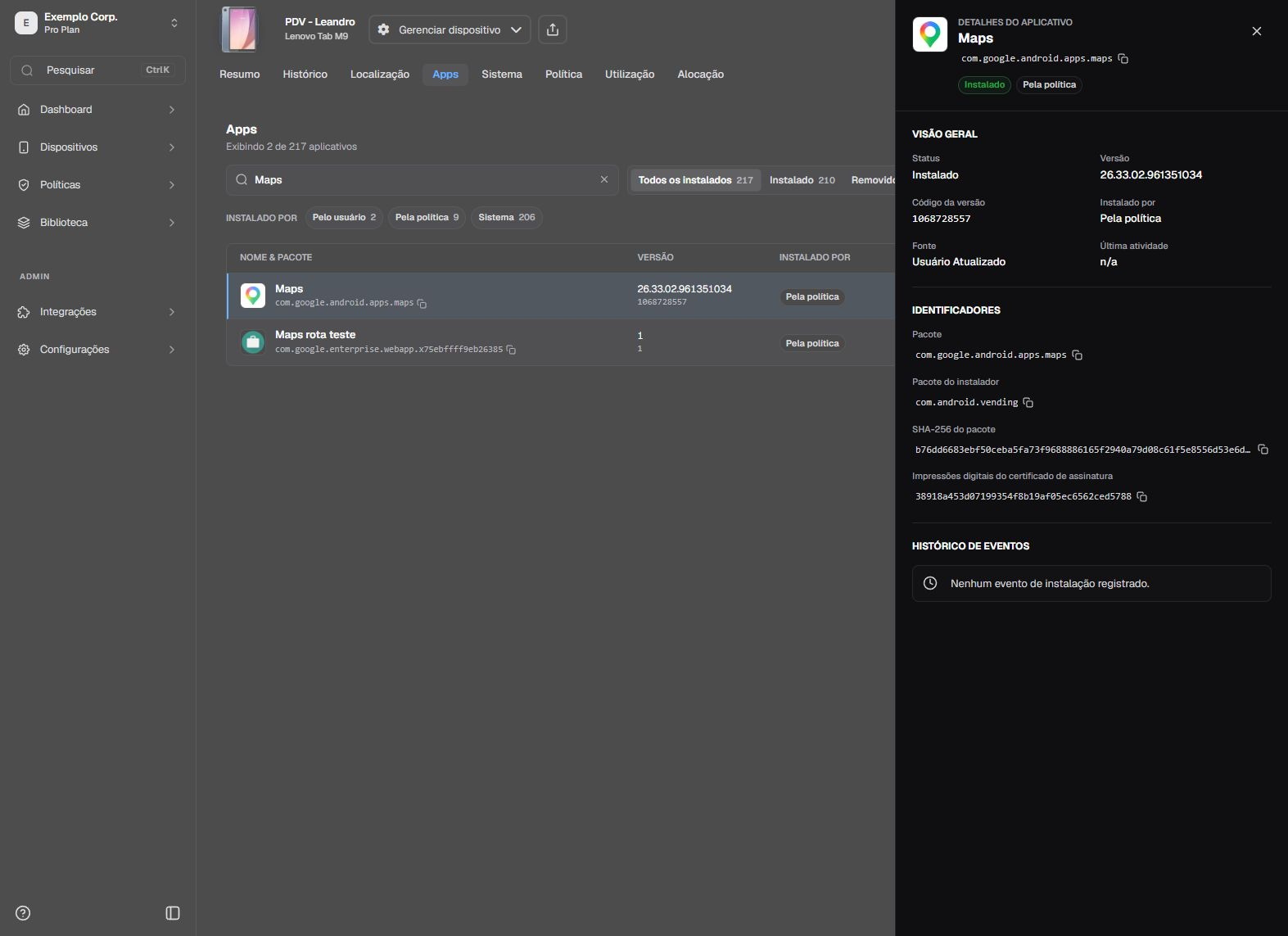1288x936 pixels.
Task: Click into the Maps app search field
Action: tap(422, 180)
